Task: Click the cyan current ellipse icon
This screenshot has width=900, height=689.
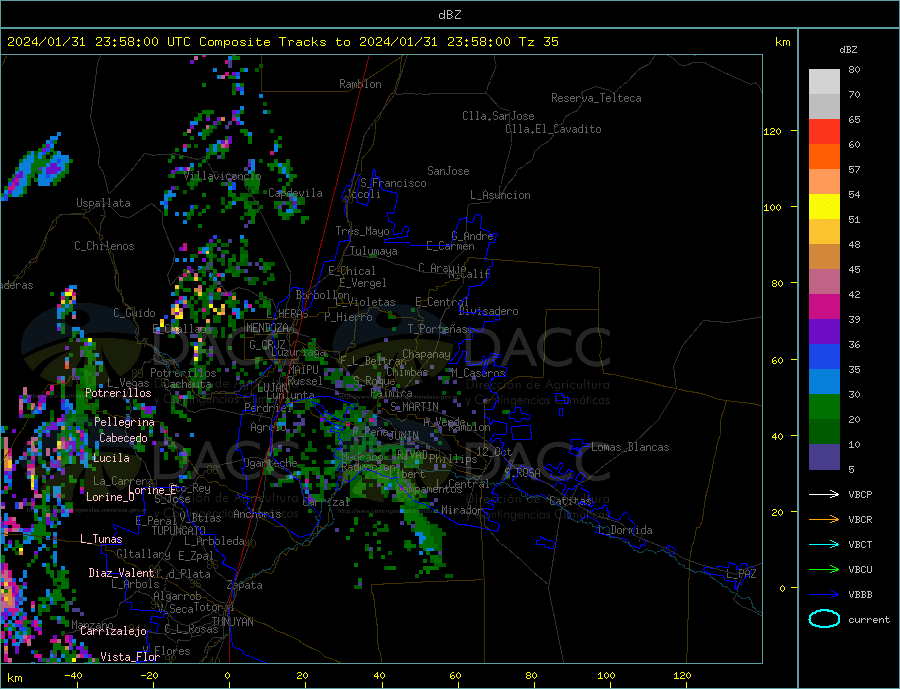Action: tap(824, 619)
